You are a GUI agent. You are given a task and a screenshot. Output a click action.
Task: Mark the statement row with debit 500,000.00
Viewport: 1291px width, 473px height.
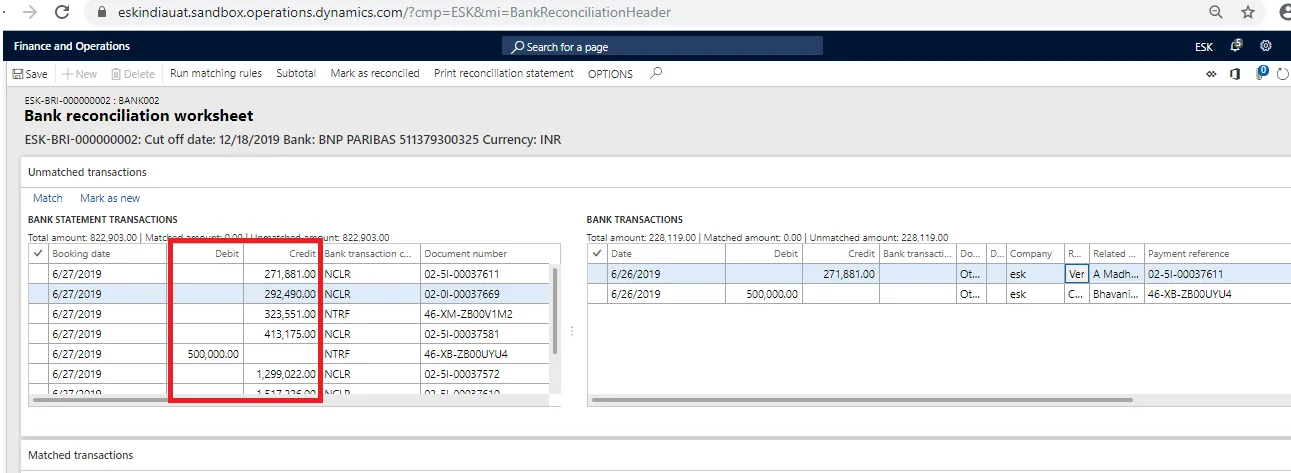38,354
